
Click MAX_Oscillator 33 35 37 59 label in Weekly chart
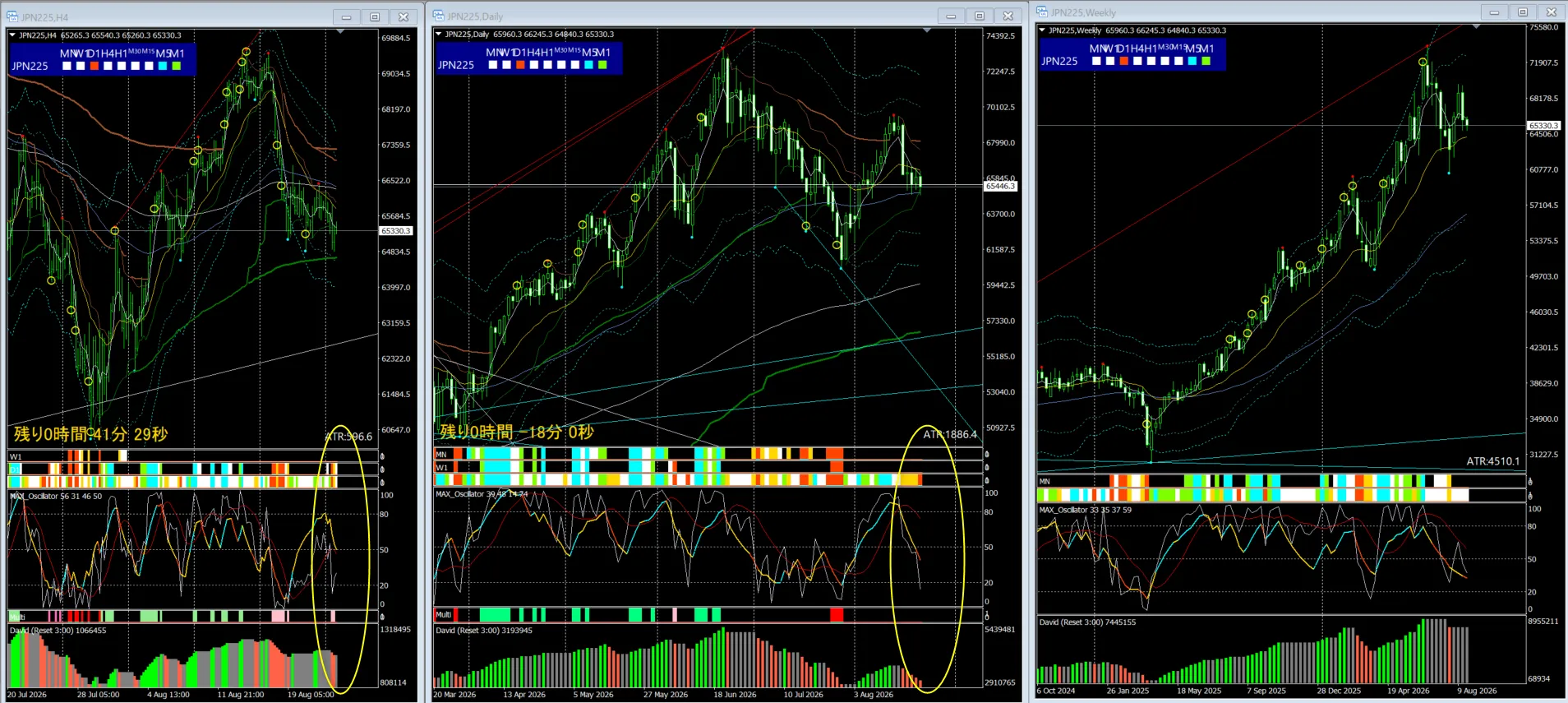pos(1086,511)
